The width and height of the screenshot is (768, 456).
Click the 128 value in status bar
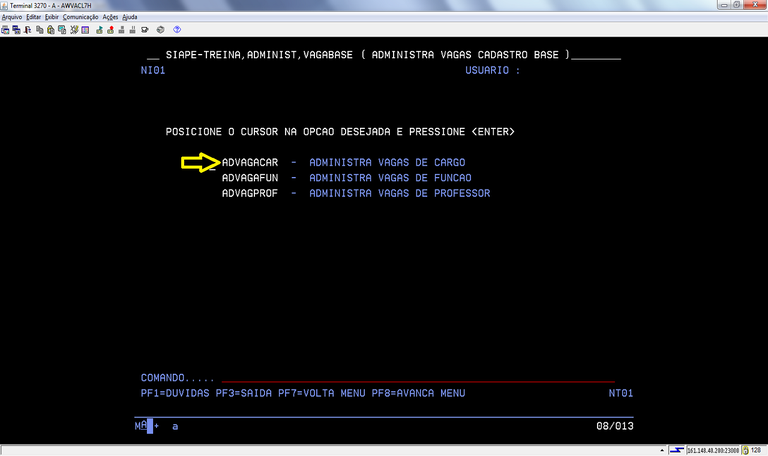756,450
